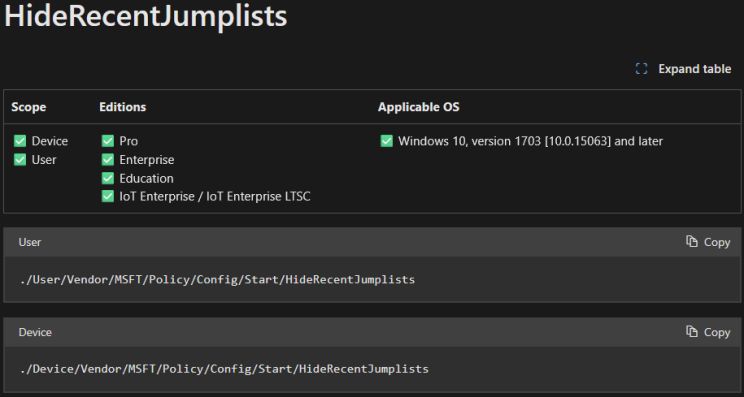Copy the User policy path
Viewport: 744px width, 397px height.
[x=708, y=242]
